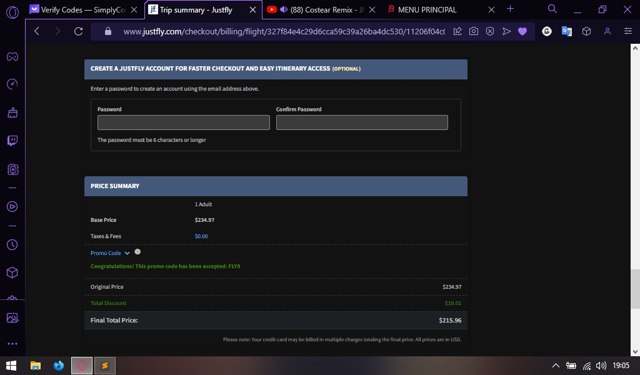Open Sublime Text from taskbar
The image size is (640, 375).
[x=105, y=366]
